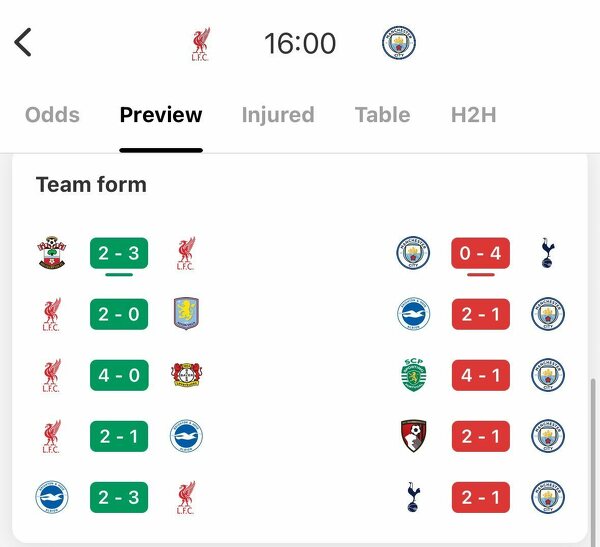
Task: Switch to the Odds tab
Action: (52, 115)
